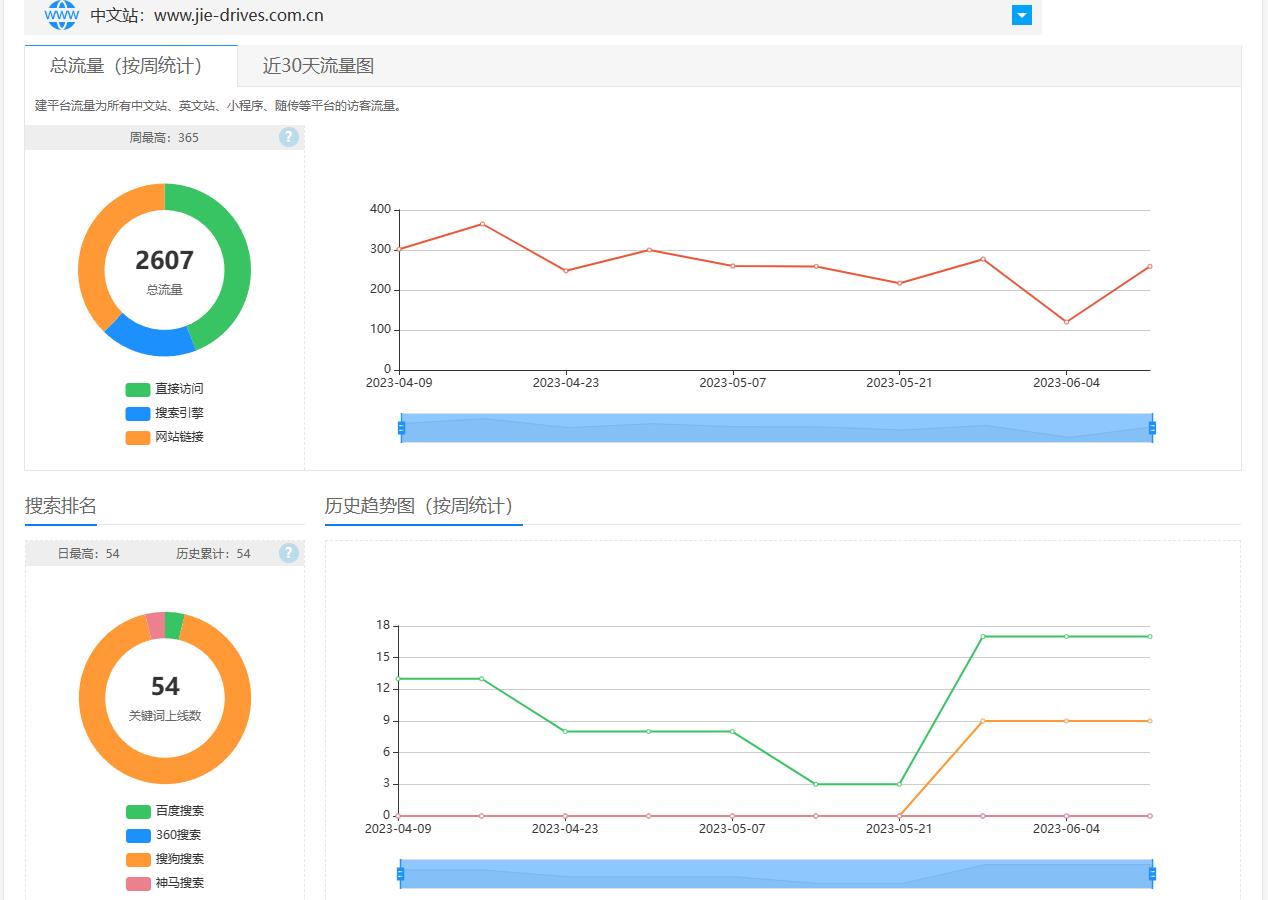Image resolution: width=1268 pixels, height=900 pixels.
Task: Toggle 搜索引擎 legend swatch
Action: [138, 413]
